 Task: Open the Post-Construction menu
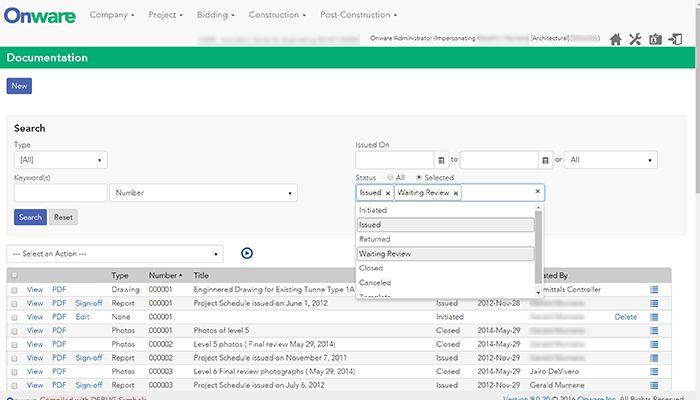(x=358, y=15)
